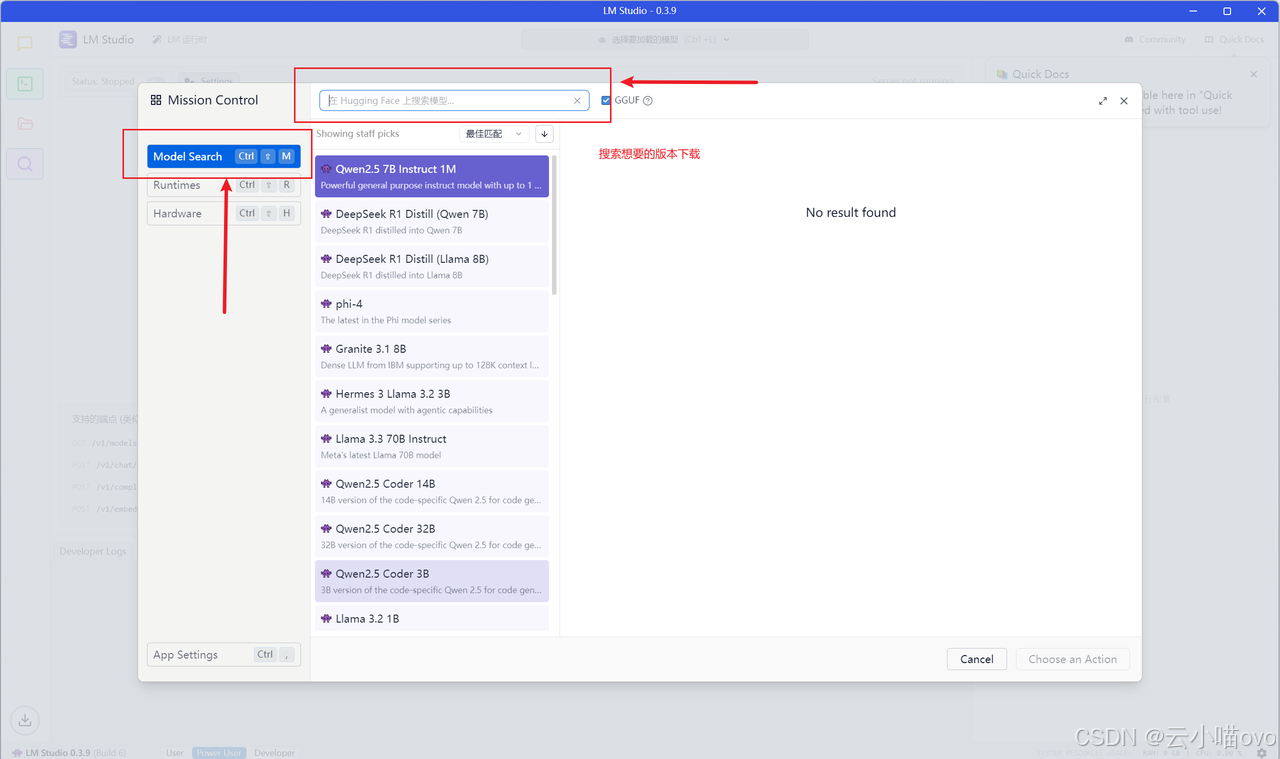The width and height of the screenshot is (1280, 759).
Task: Open Quick Docs in the top bar
Action: (x=1235, y=40)
